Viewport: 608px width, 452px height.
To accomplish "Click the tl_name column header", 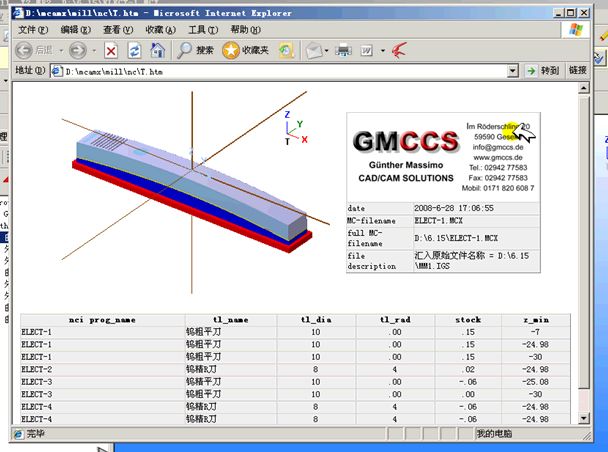I will (x=231, y=320).
